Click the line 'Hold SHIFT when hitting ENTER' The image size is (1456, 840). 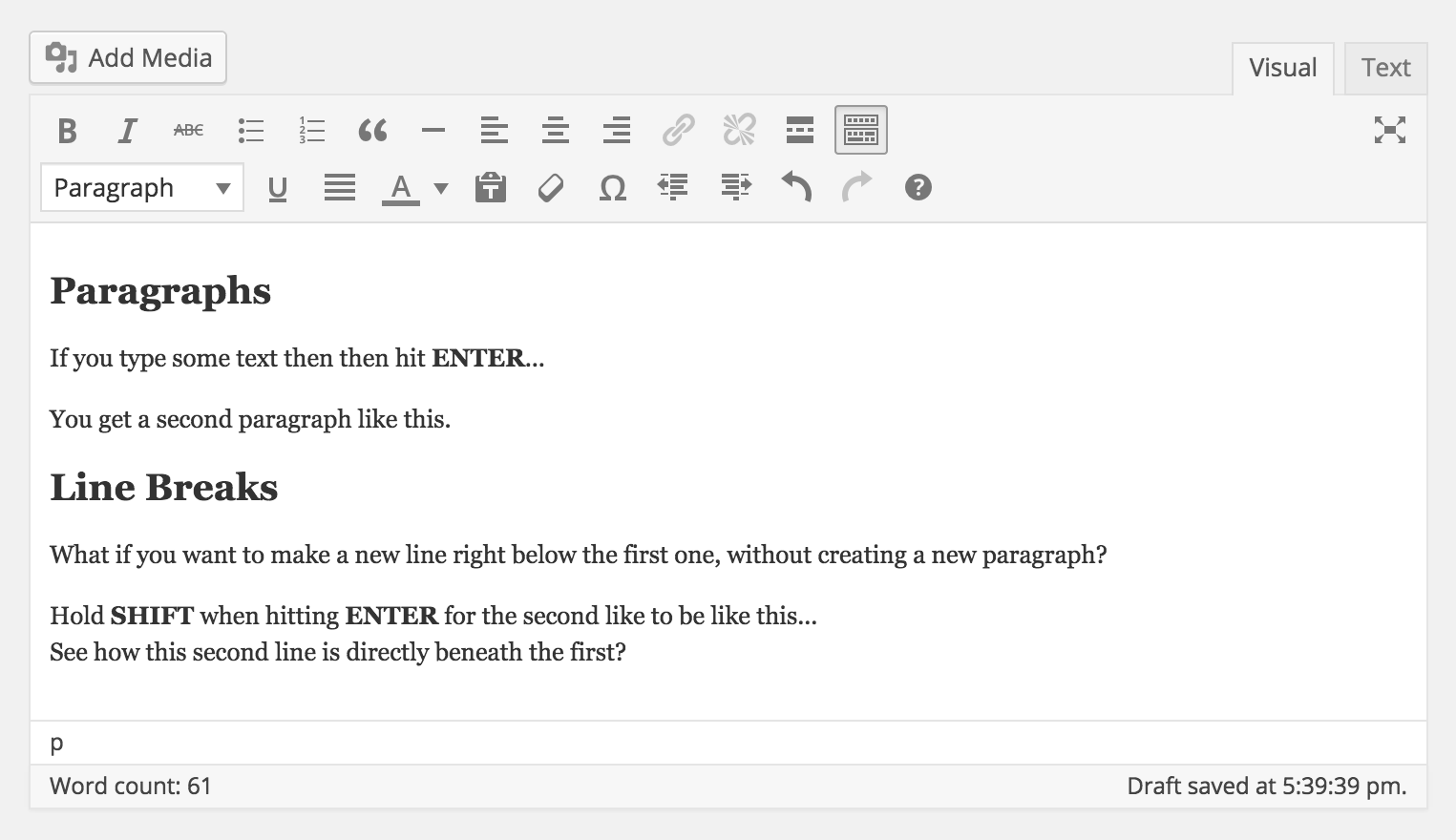tap(433, 616)
